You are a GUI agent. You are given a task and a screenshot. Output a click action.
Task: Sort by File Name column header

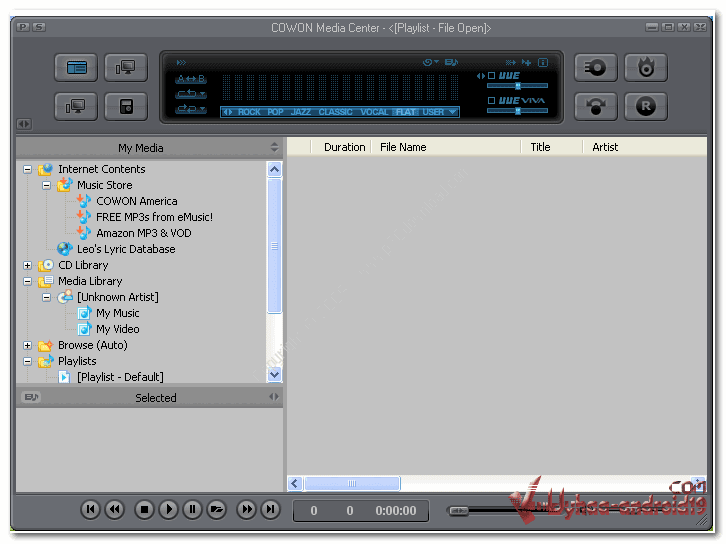click(x=446, y=147)
